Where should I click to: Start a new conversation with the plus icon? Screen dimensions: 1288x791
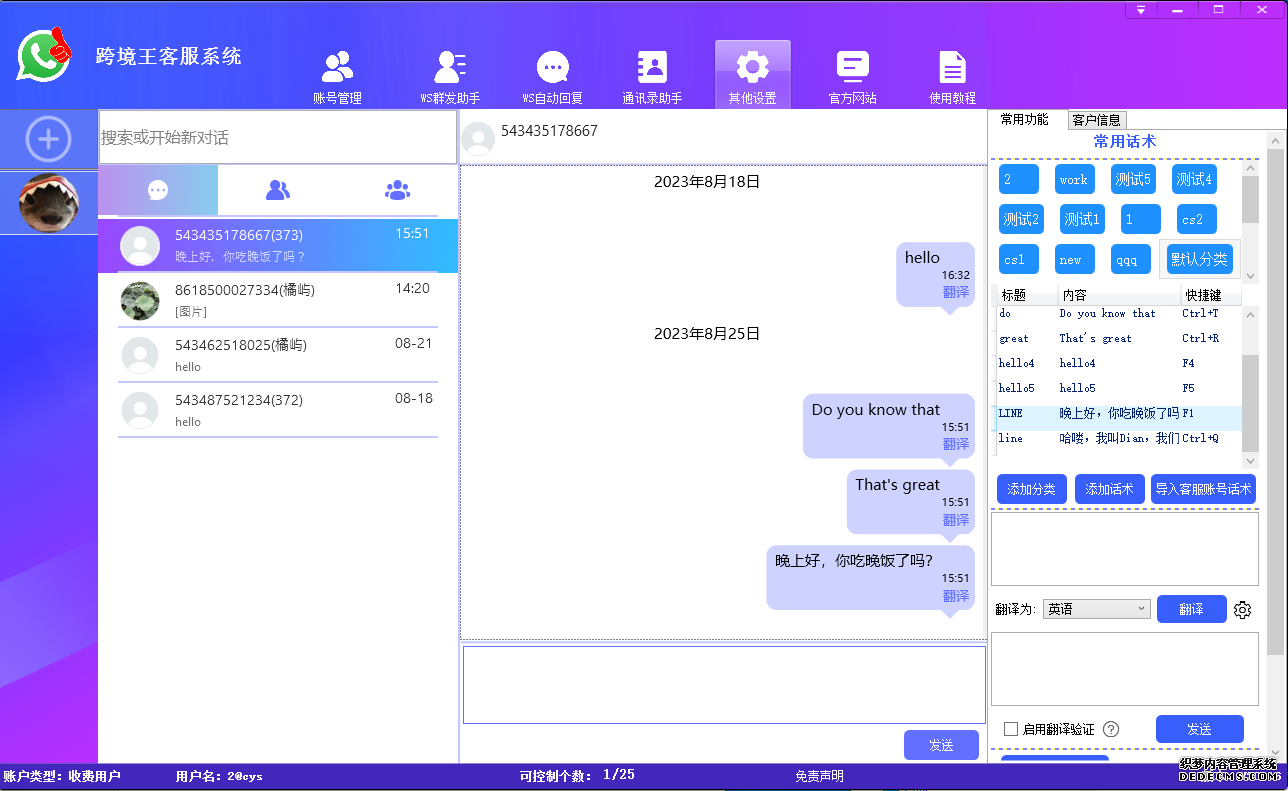[48, 139]
